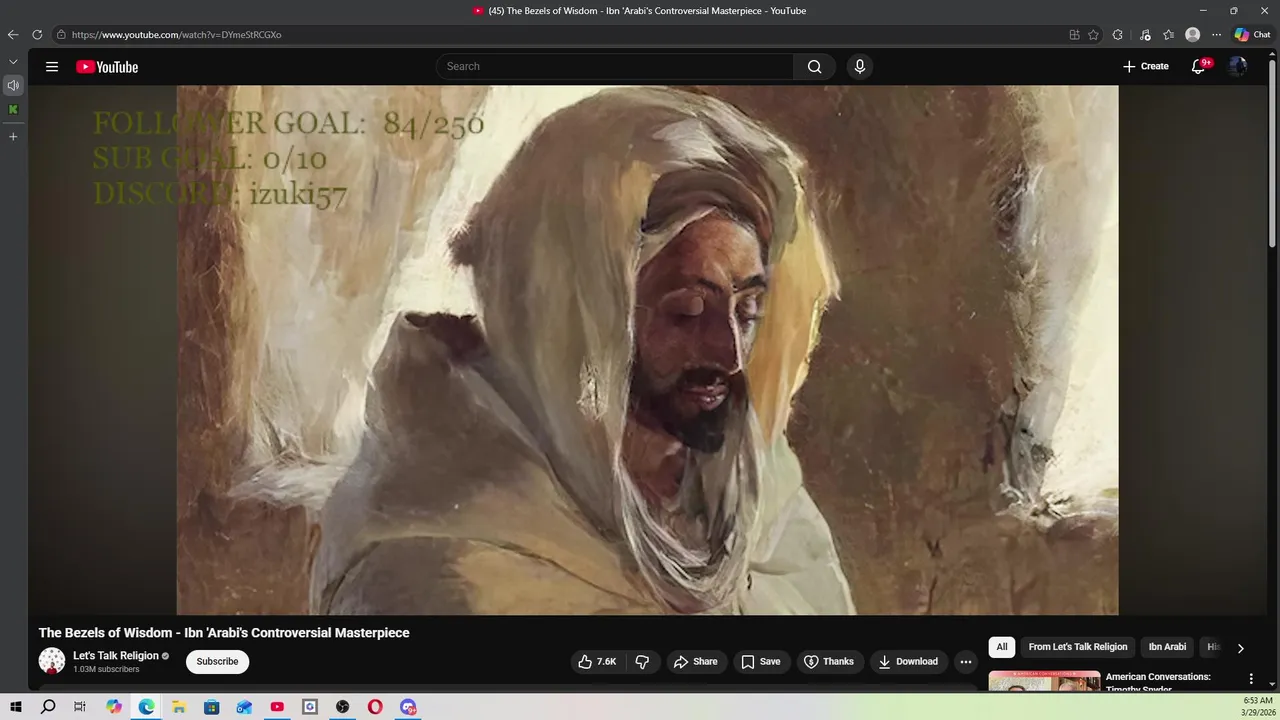Open Let's Talk Religion channel avatar
Viewport: 1280px width, 720px height.
click(x=52, y=661)
